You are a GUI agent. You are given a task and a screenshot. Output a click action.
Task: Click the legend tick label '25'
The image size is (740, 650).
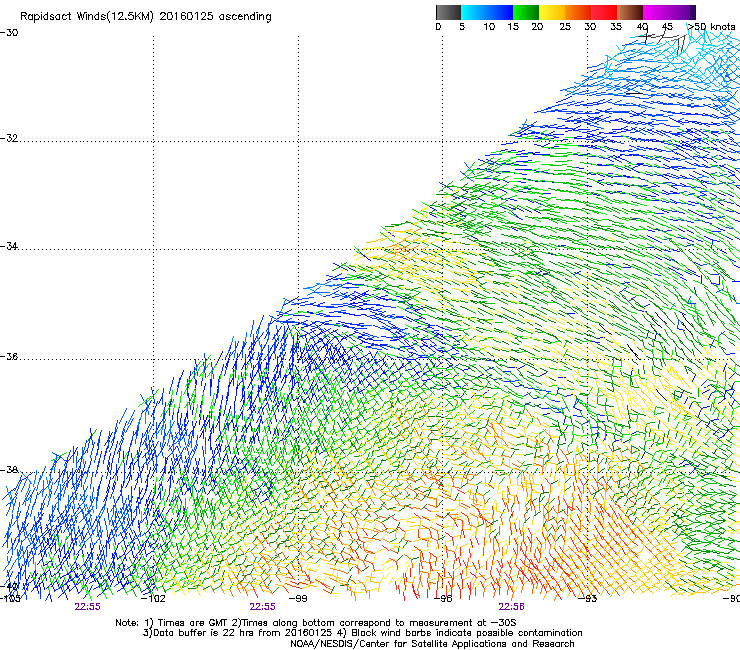pyautogui.click(x=565, y=27)
